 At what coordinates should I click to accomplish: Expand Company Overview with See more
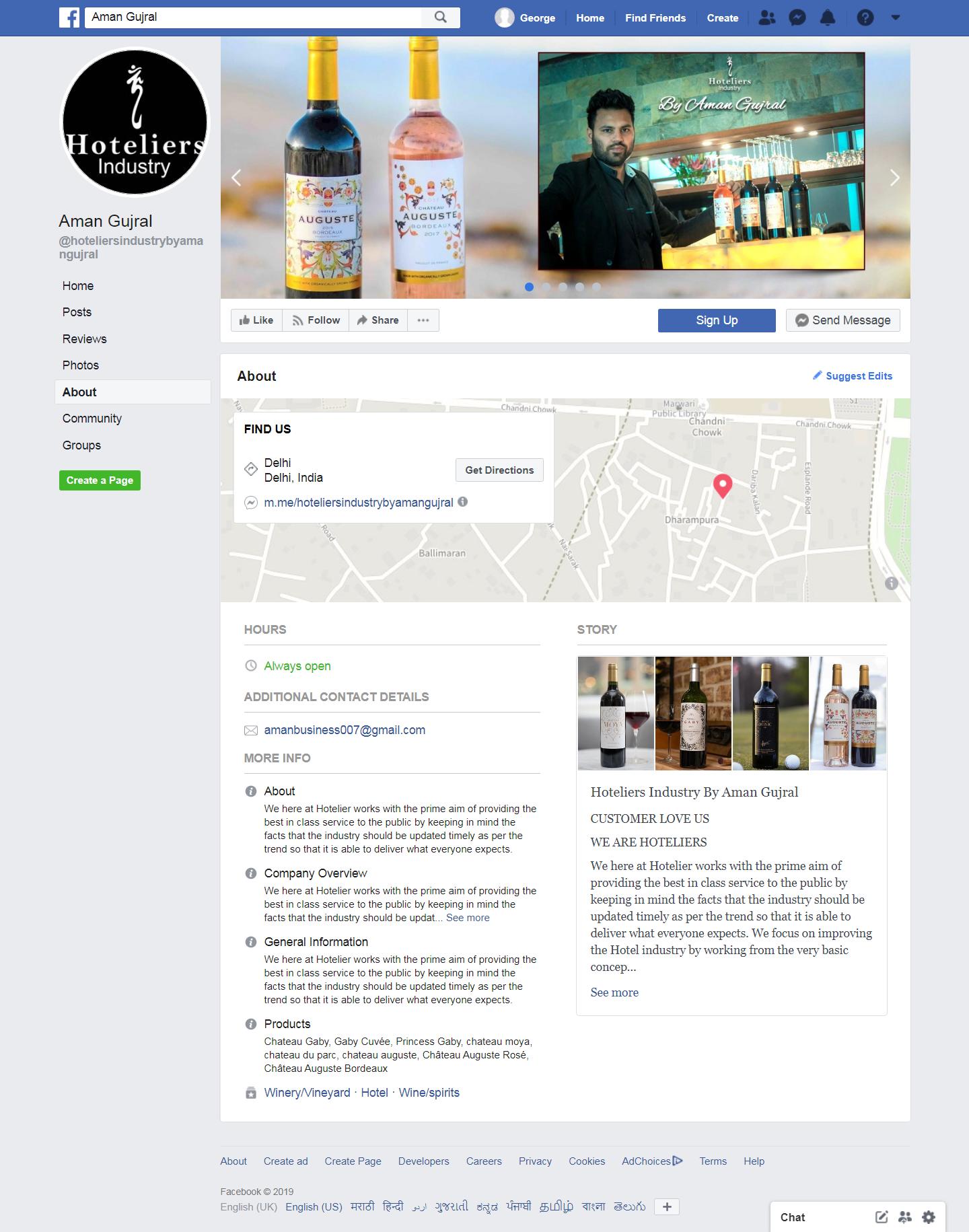pos(468,918)
